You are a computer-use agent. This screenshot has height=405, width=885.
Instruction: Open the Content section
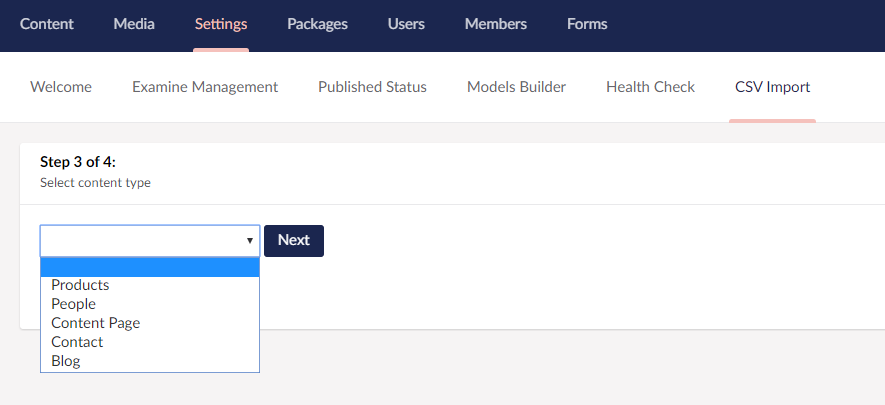pos(47,24)
